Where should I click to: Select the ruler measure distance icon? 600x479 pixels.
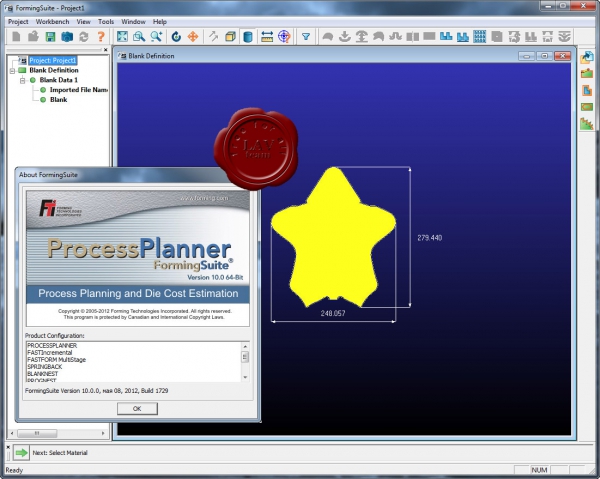pos(267,37)
